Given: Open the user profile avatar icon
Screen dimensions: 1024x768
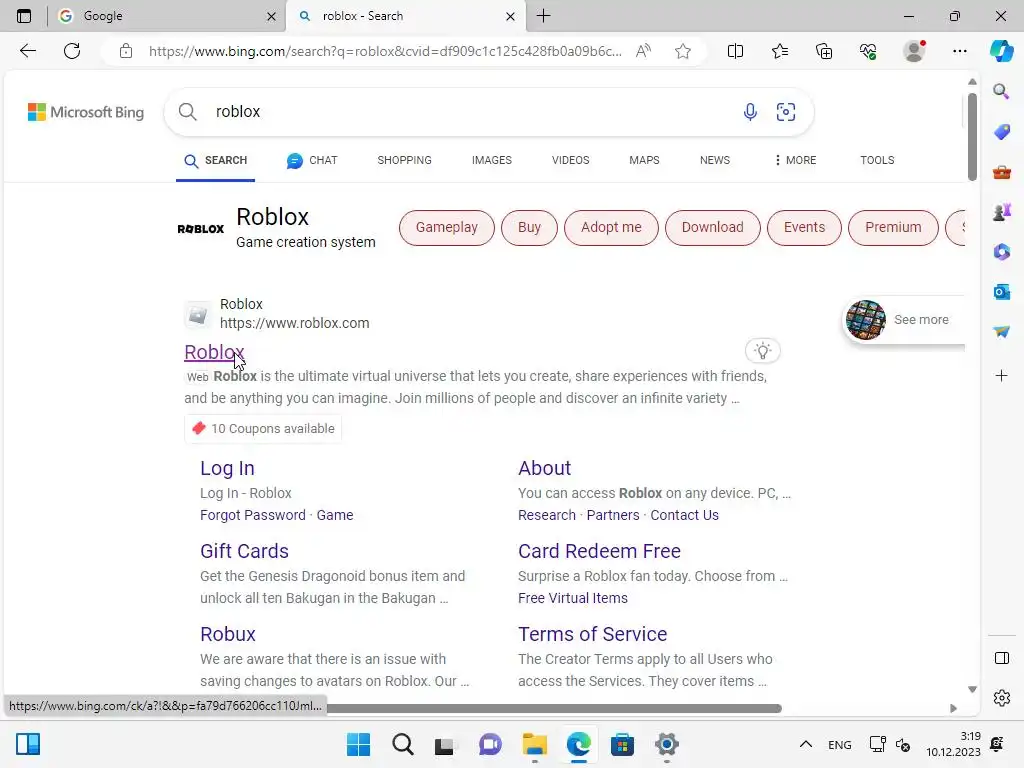Looking at the screenshot, I should click(x=914, y=51).
